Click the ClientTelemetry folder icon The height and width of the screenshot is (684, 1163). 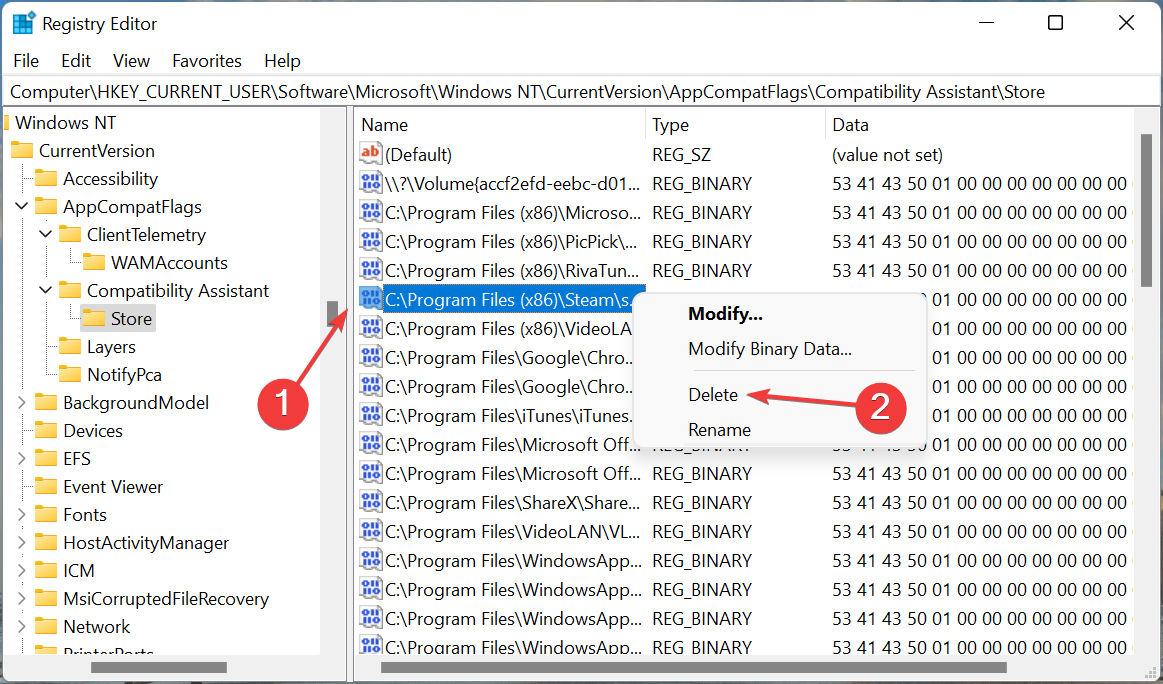(70, 234)
